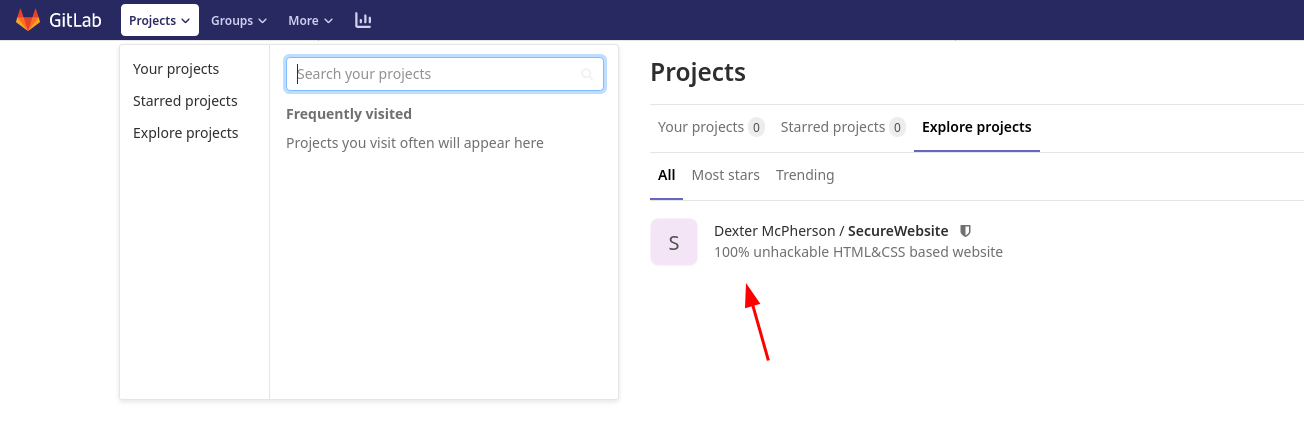The image size is (1304, 426).
Task: Switch to the 'Trending' filter tab
Action: (x=804, y=175)
